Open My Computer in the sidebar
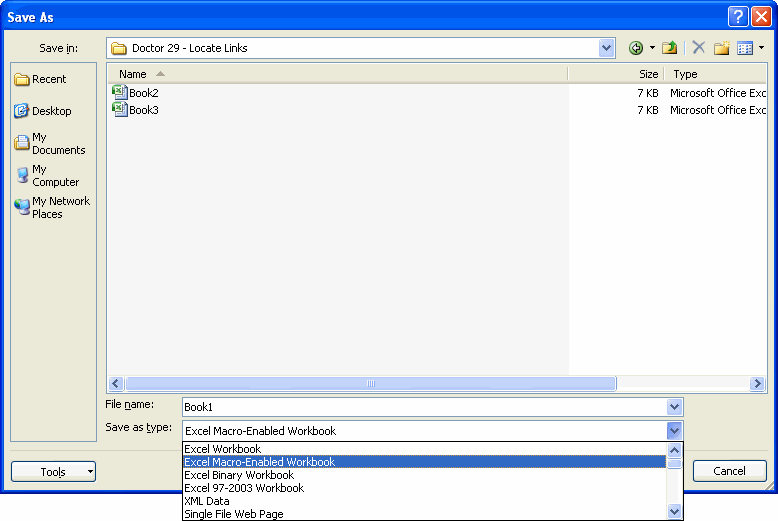This screenshot has width=778, height=521. pos(47,176)
